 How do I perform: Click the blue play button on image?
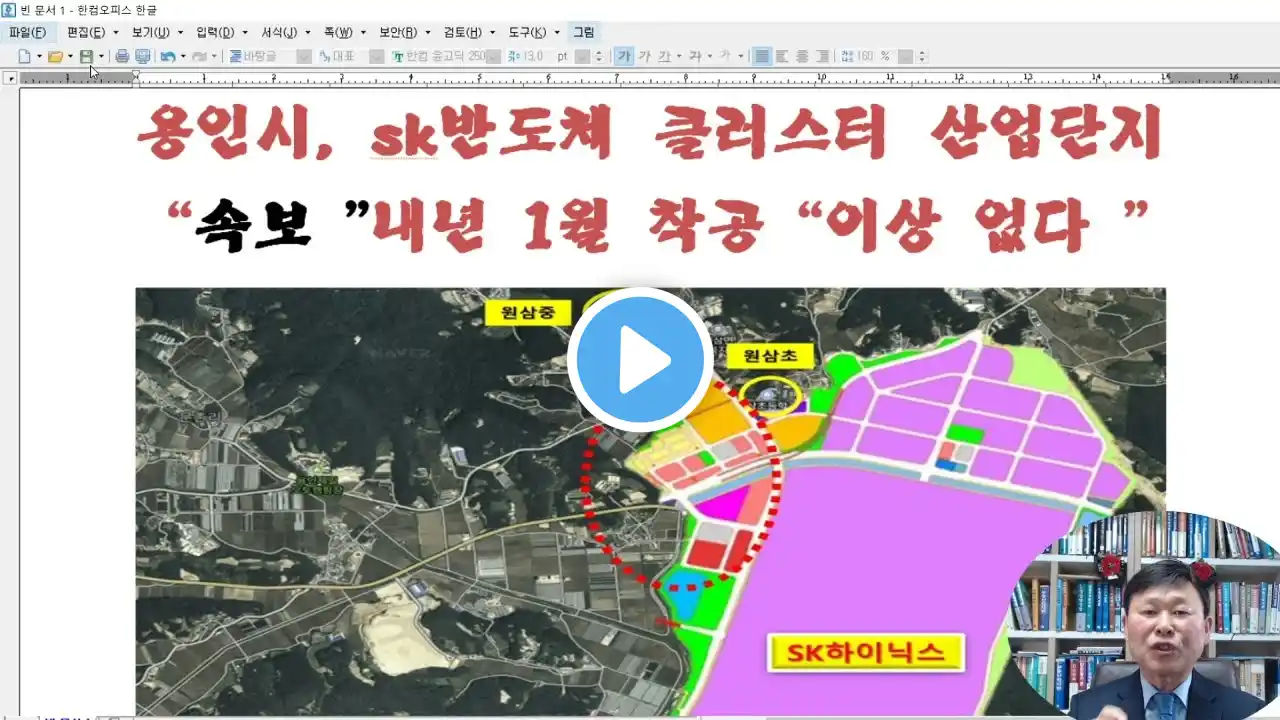[640, 359]
